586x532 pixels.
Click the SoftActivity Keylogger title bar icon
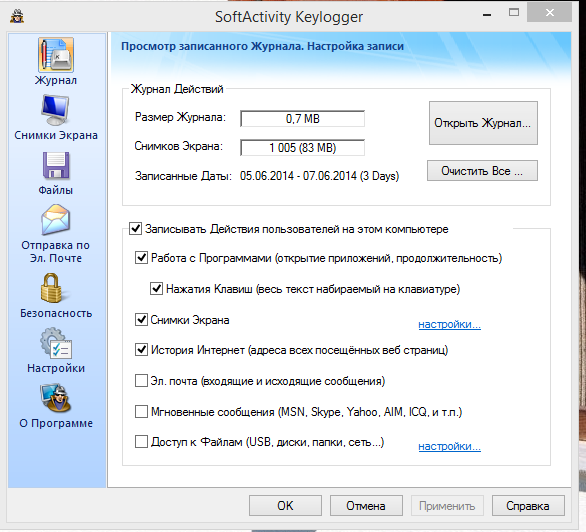click(x=17, y=16)
